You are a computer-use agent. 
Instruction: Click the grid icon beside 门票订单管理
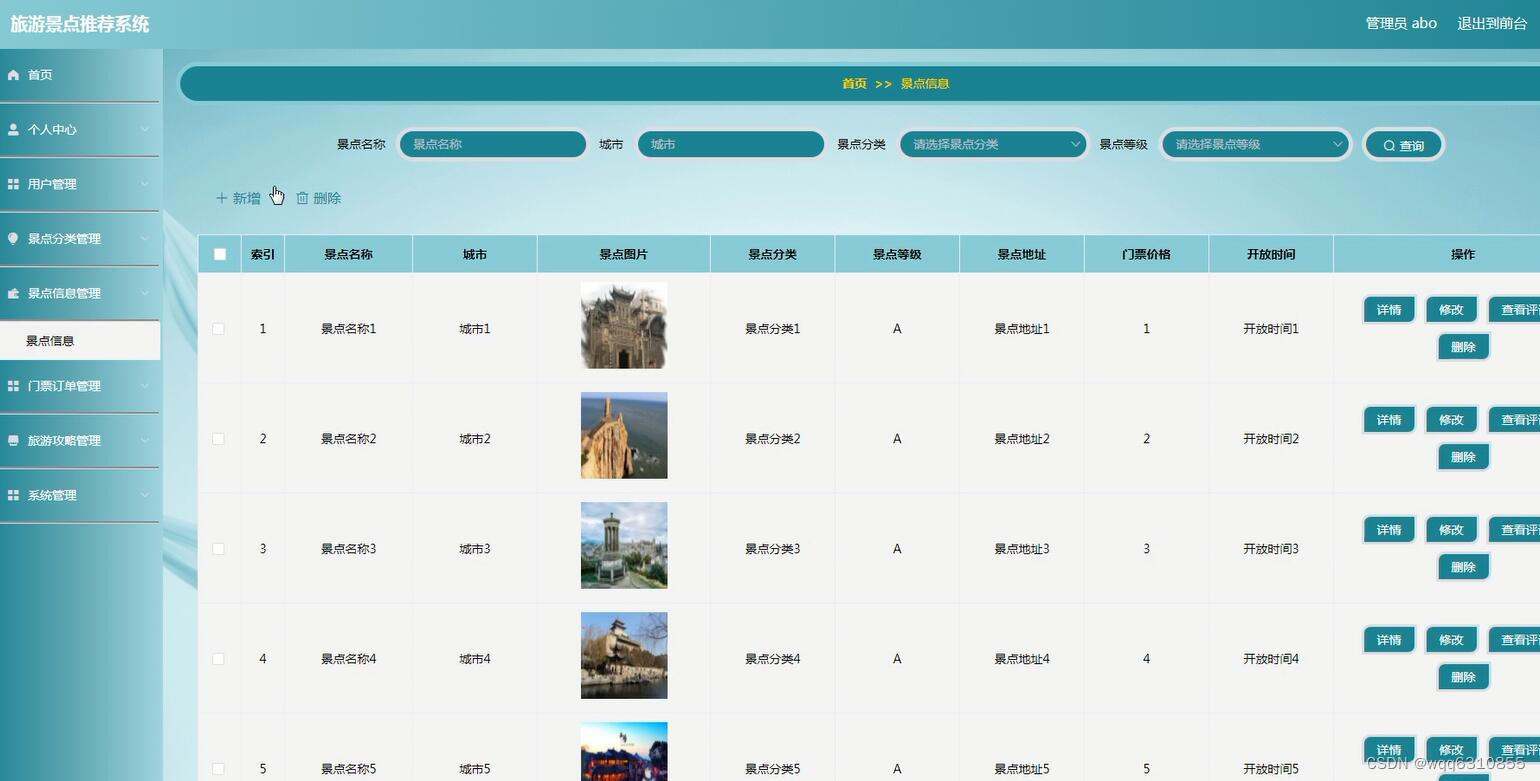tap(13, 386)
